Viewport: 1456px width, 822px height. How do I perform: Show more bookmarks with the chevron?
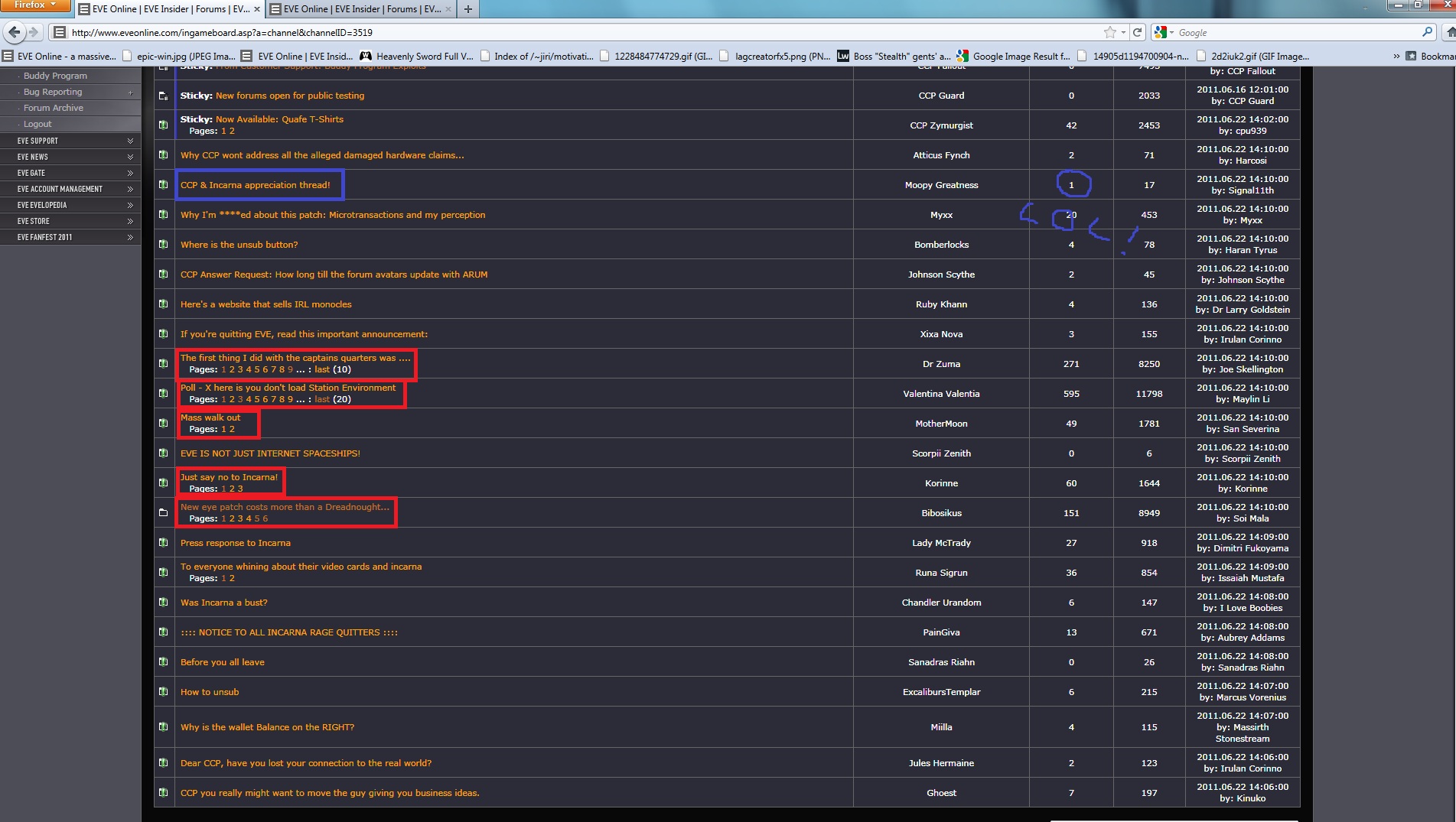pyautogui.click(x=1396, y=56)
